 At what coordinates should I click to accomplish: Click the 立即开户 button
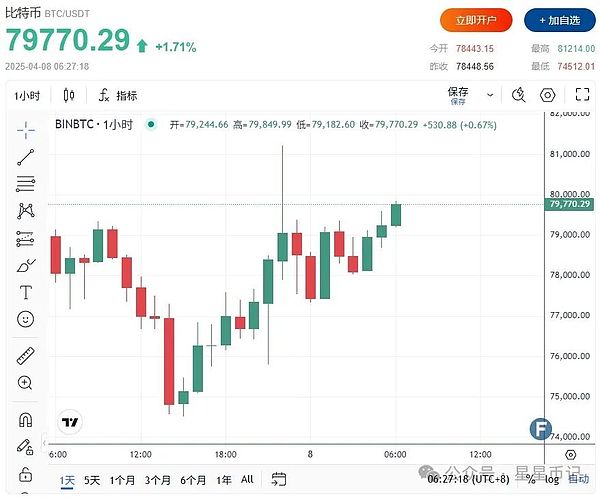pos(476,19)
